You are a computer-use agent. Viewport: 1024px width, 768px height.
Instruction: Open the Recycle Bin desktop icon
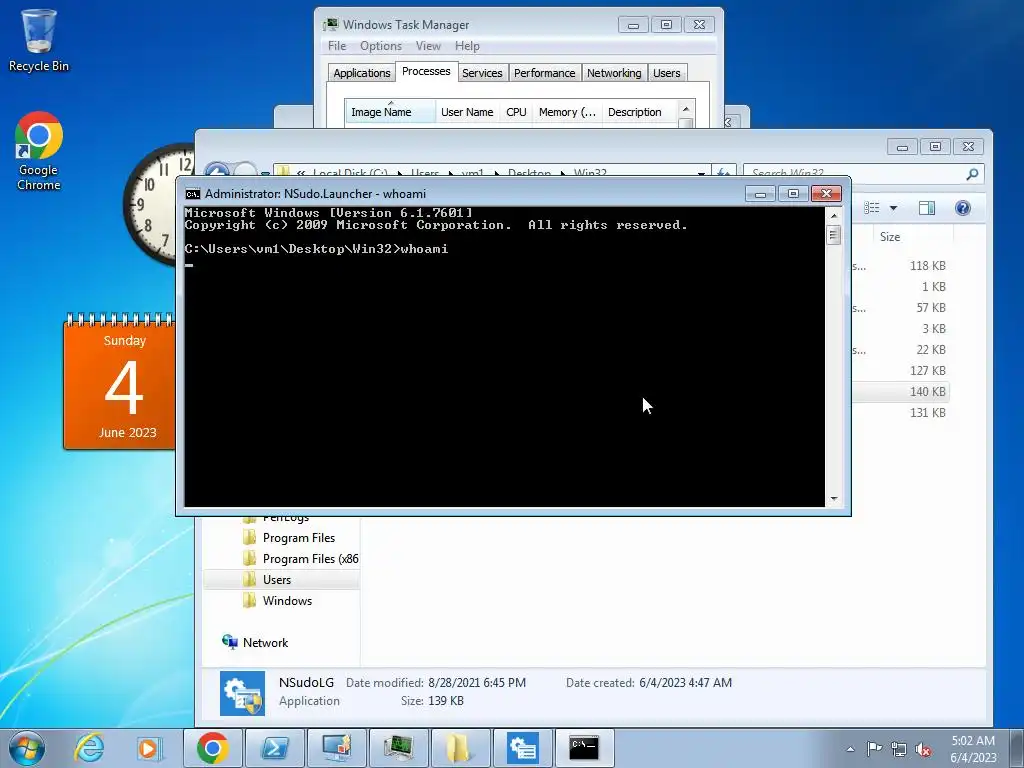point(39,40)
